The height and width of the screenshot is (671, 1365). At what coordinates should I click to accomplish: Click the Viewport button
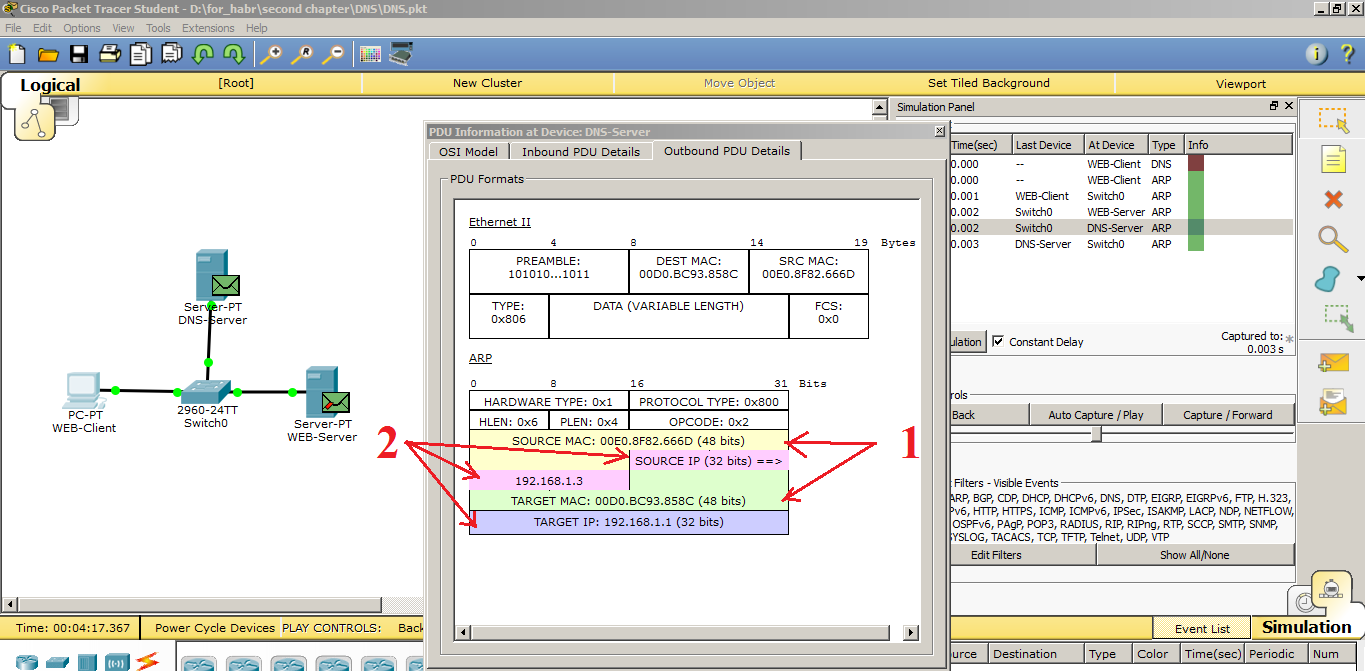(x=1240, y=84)
